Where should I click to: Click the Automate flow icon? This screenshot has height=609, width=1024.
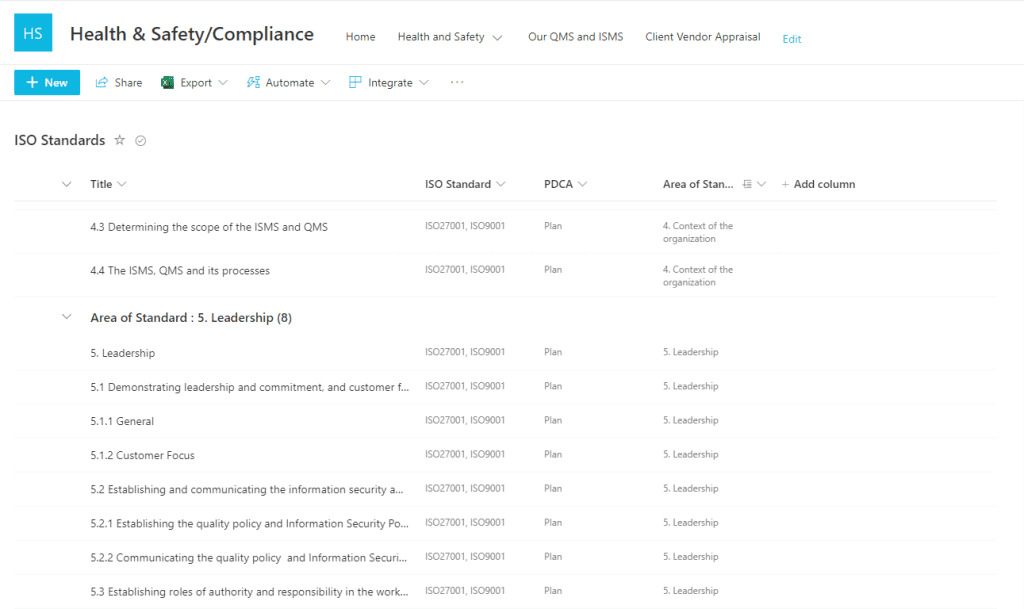pos(253,82)
